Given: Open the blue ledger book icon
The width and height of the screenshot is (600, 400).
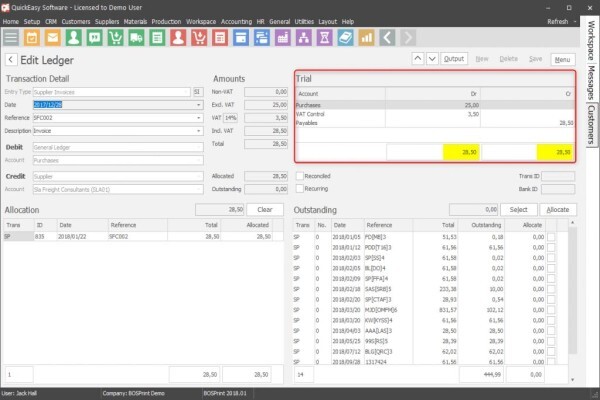Looking at the screenshot, I should (x=345, y=38).
